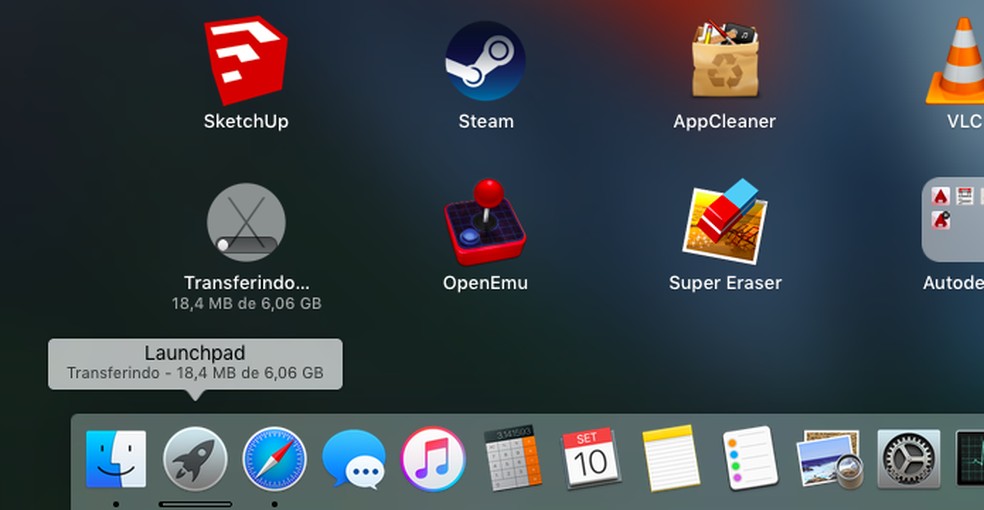Open SketchUp from Launchpad
Screen dimensions: 984x510
coord(245,60)
